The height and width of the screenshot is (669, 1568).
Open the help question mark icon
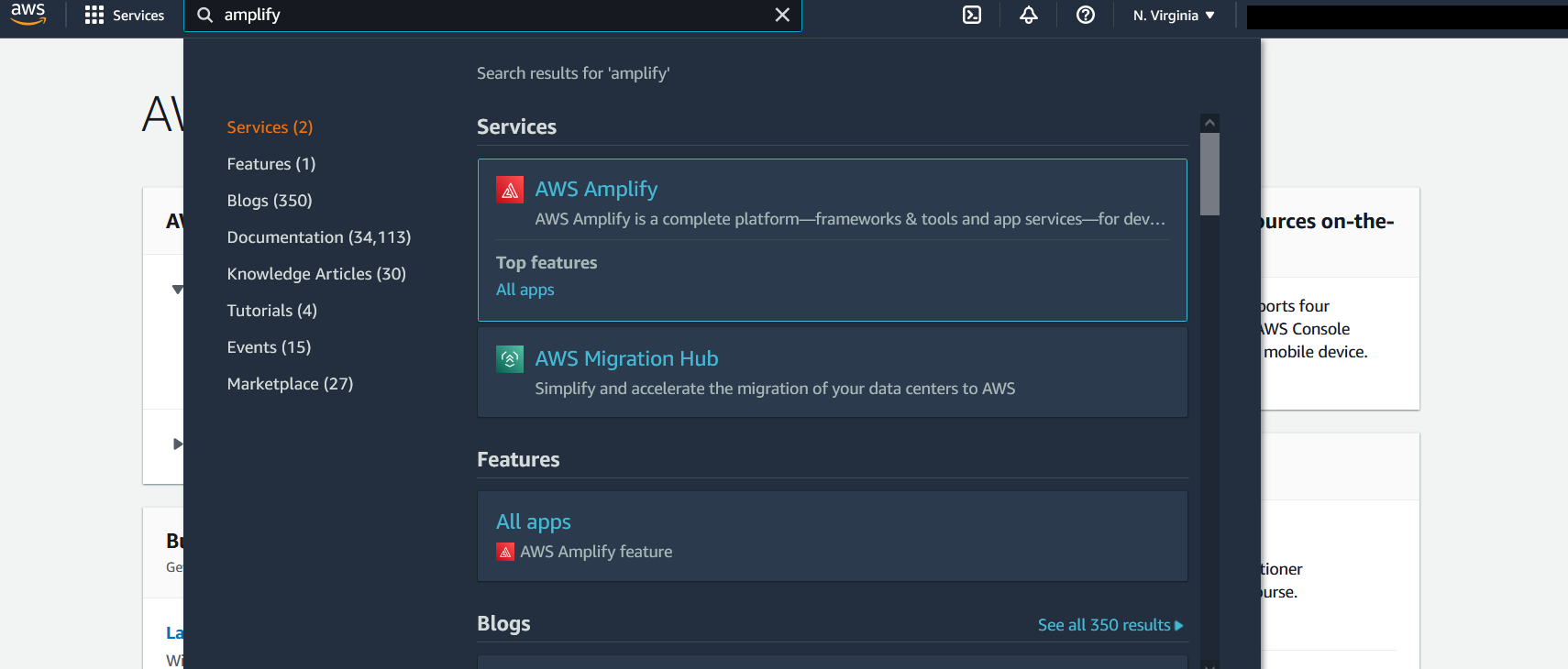pyautogui.click(x=1086, y=16)
